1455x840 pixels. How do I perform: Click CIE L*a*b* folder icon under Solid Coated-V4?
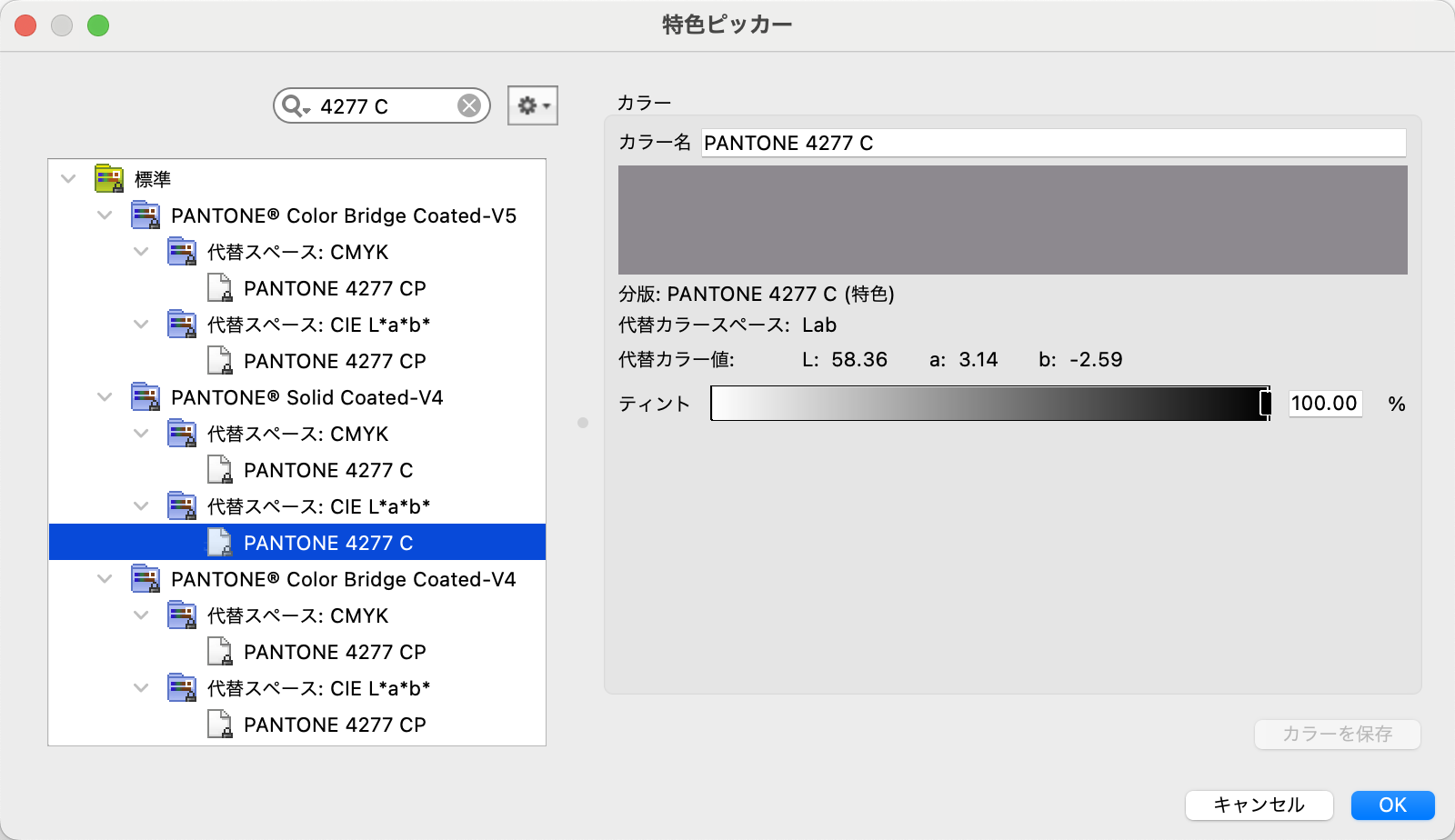click(182, 505)
